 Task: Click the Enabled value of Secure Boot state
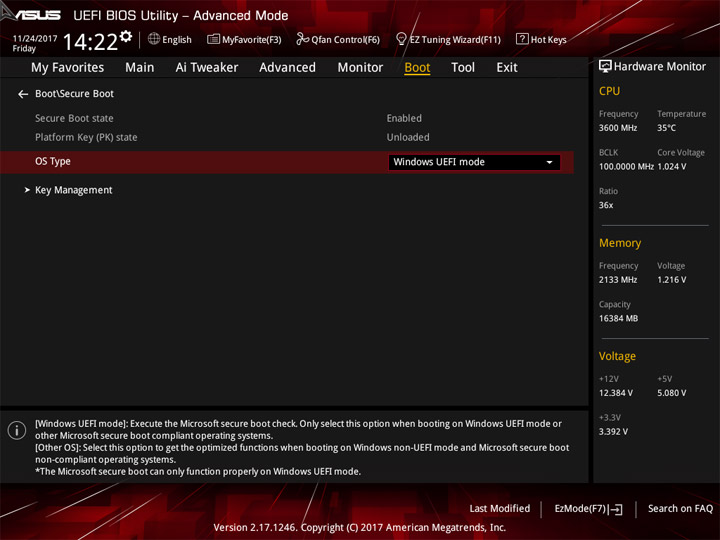point(404,118)
